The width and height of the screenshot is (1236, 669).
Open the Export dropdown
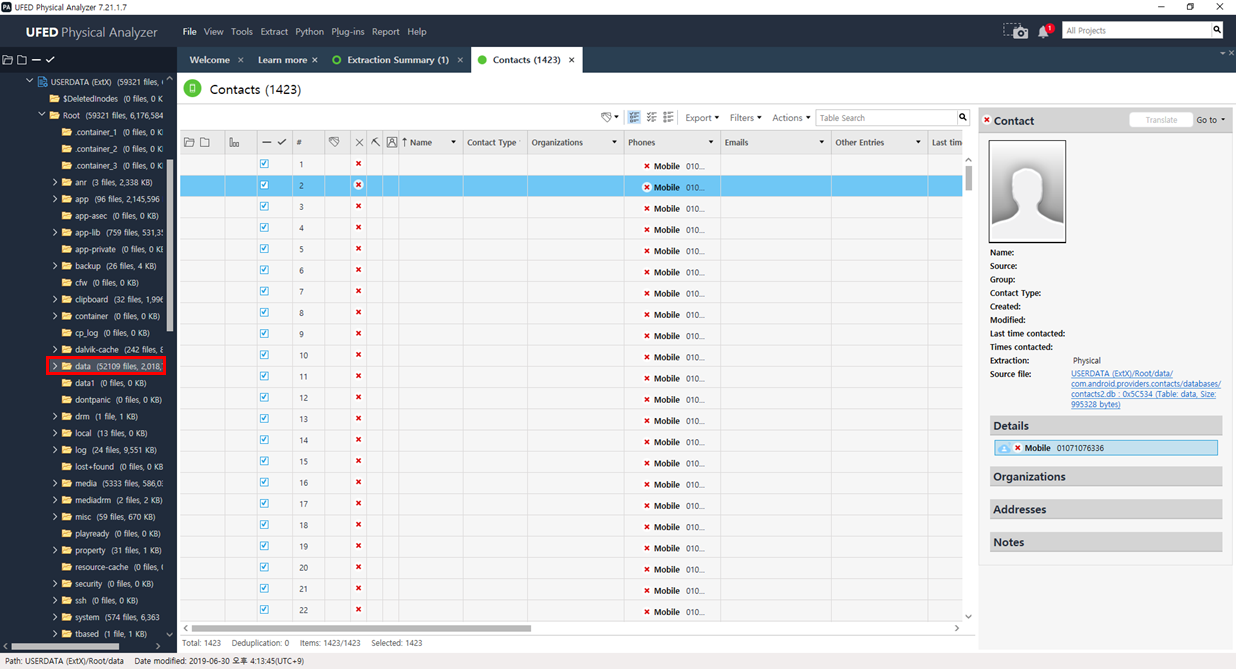(x=702, y=118)
